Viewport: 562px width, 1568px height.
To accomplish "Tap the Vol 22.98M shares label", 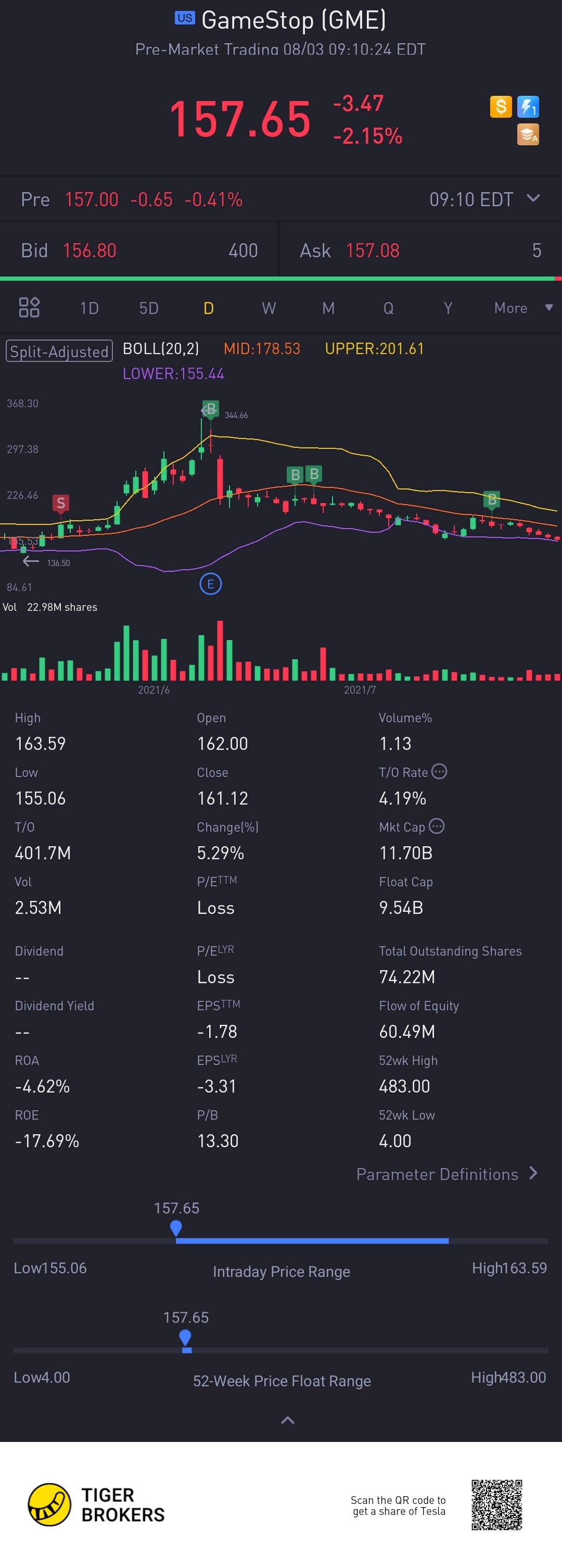I will (x=50, y=607).
